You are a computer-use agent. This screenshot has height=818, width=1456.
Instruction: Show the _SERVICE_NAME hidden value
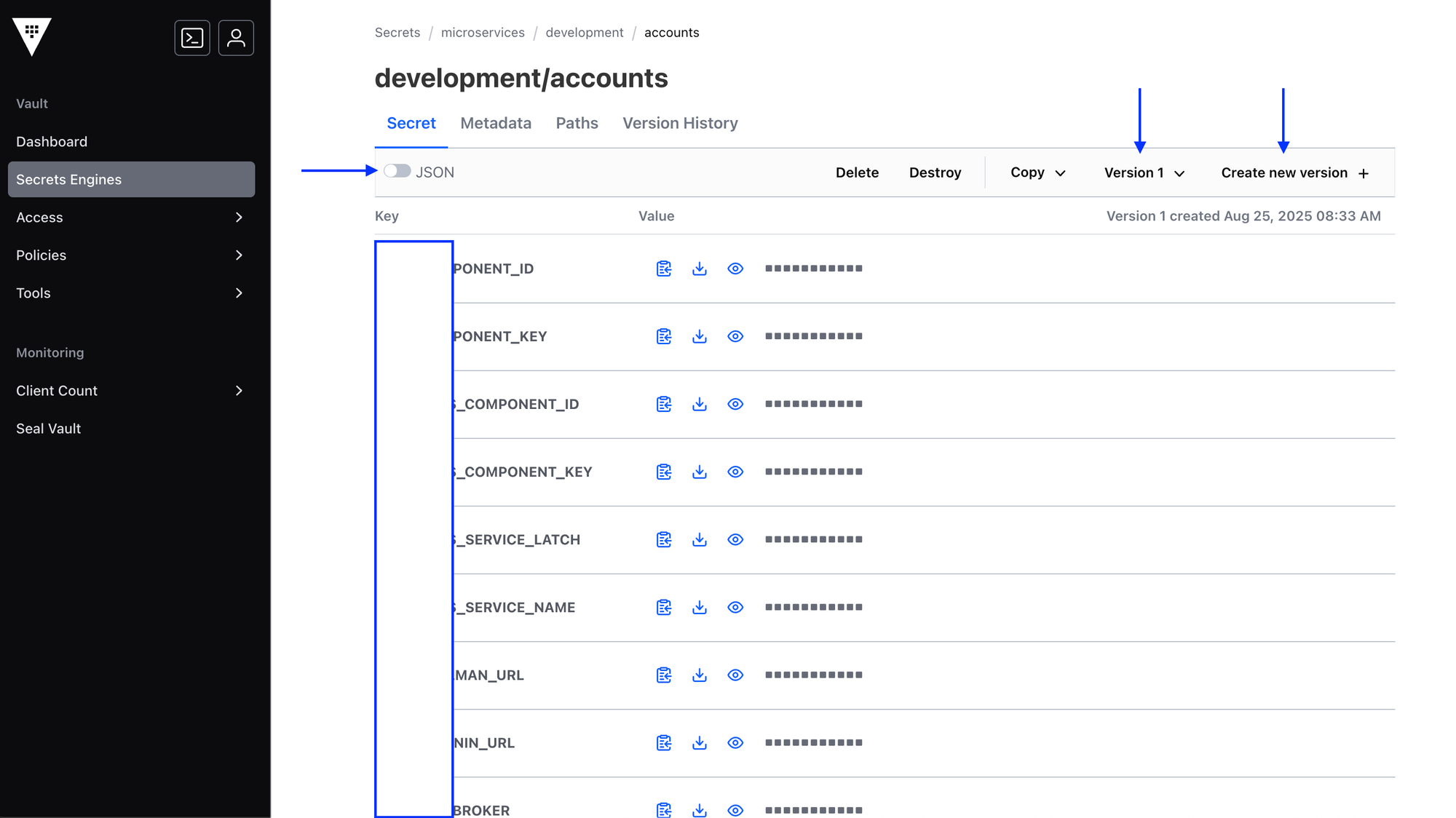pos(735,607)
